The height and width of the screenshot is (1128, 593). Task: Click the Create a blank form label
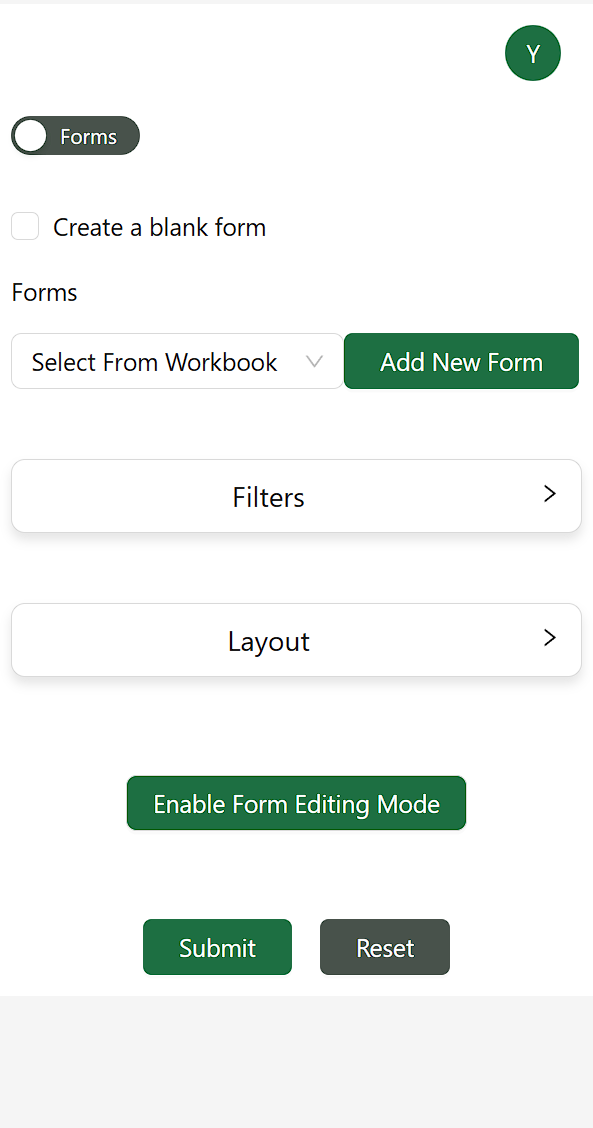(x=160, y=227)
